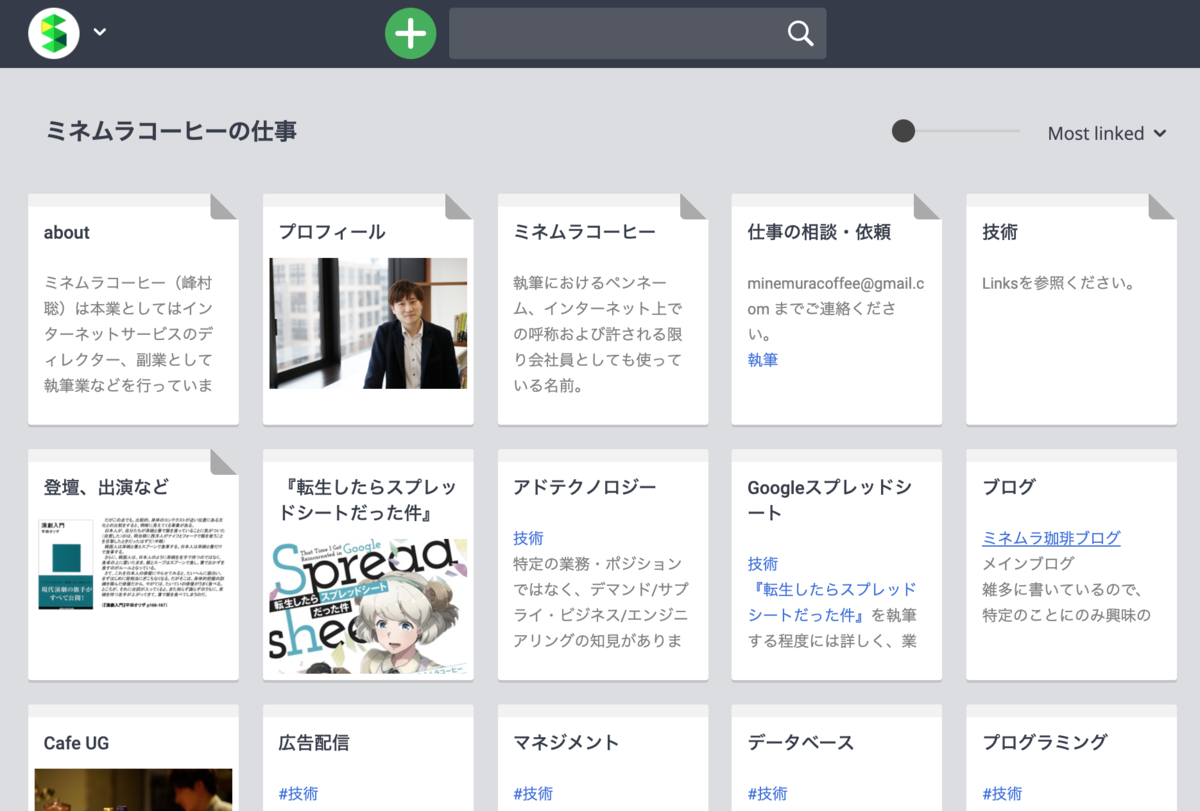
Task: Open project title ミネムラコーヒーの仕事
Action: (171, 131)
